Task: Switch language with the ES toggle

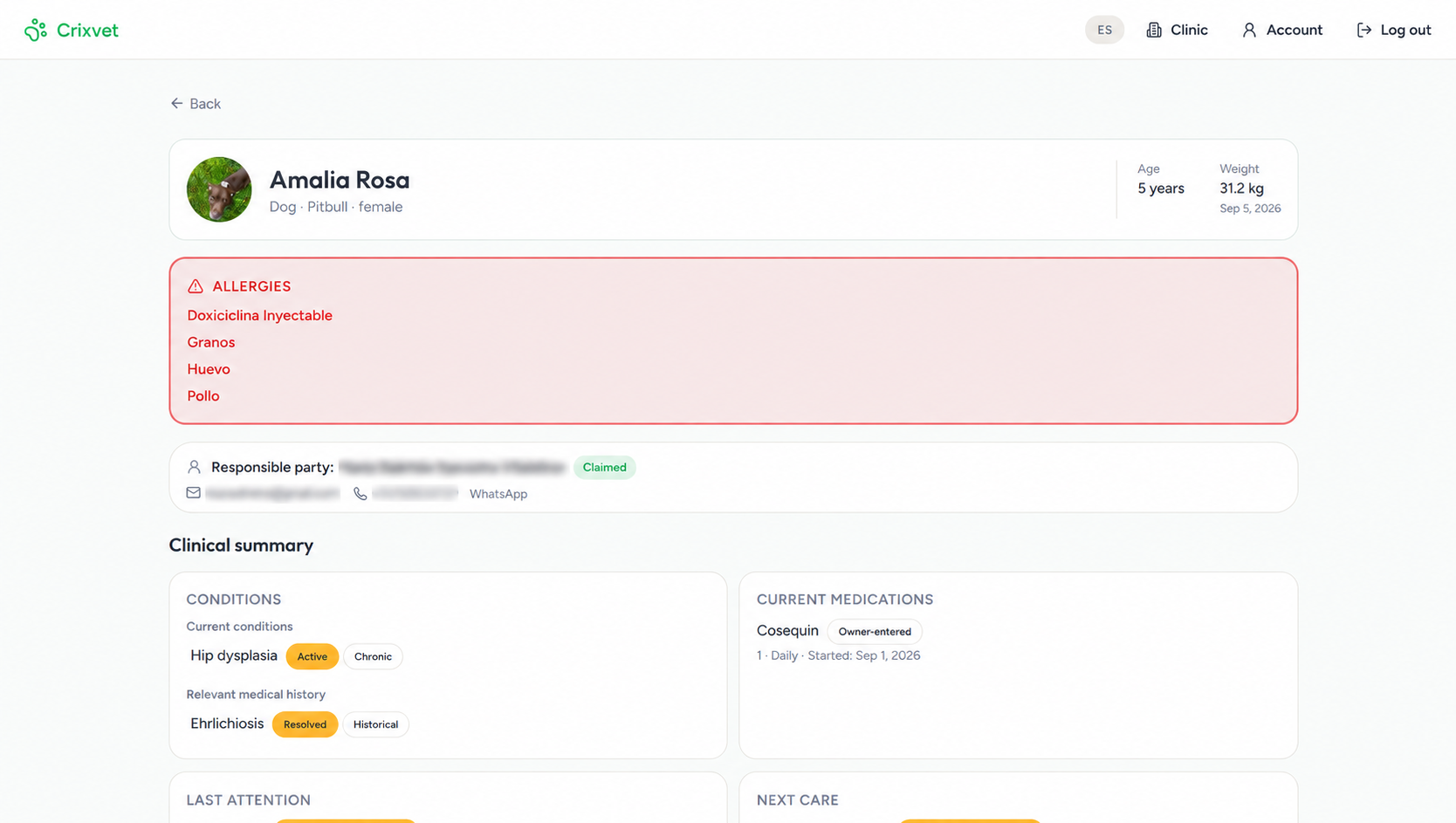Action: click(1104, 30)
